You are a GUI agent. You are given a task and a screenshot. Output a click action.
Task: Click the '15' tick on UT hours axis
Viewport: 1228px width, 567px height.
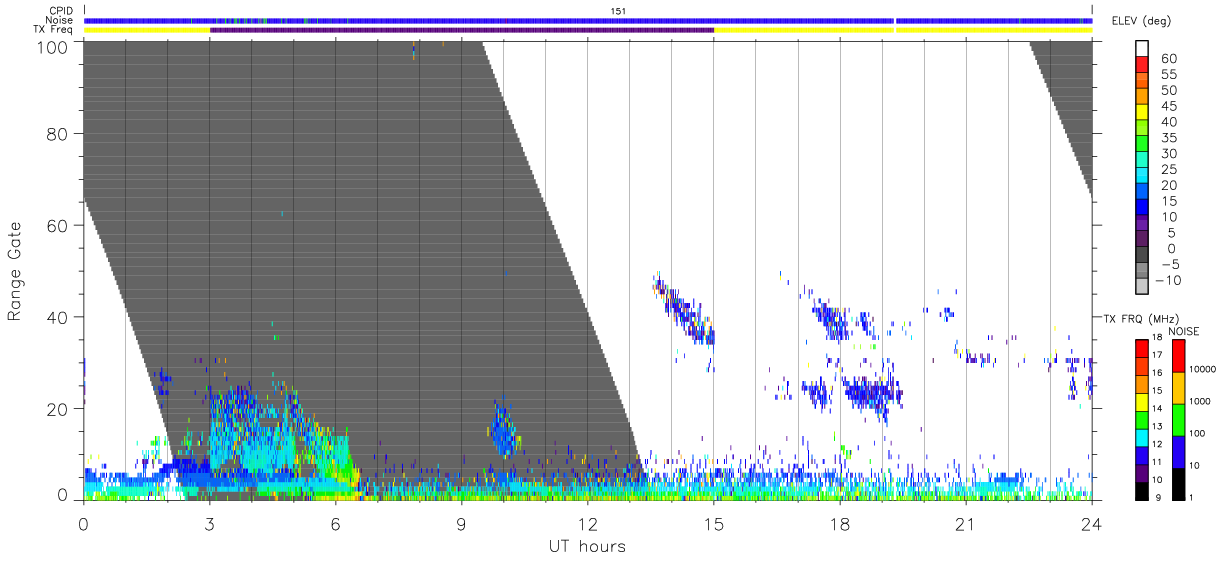(x=713, y=524)
